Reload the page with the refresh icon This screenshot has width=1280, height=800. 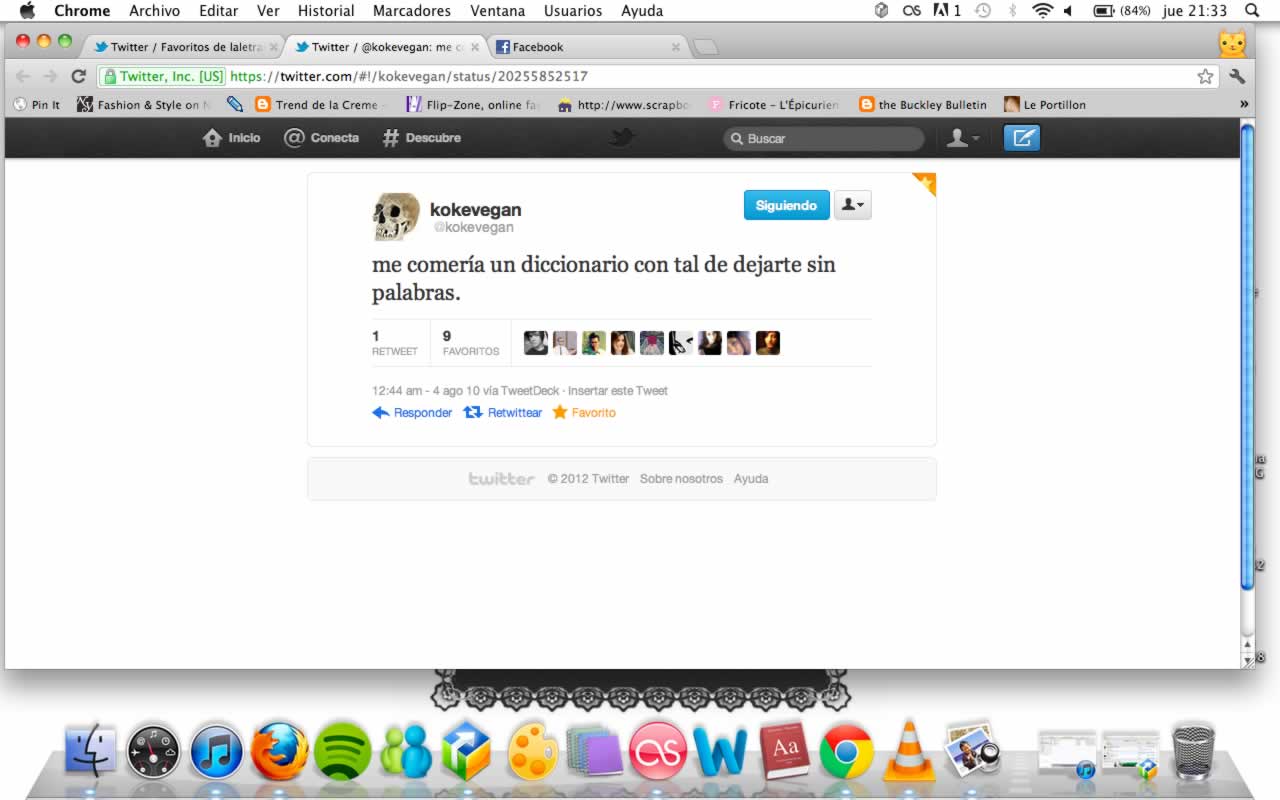[78, 76]
